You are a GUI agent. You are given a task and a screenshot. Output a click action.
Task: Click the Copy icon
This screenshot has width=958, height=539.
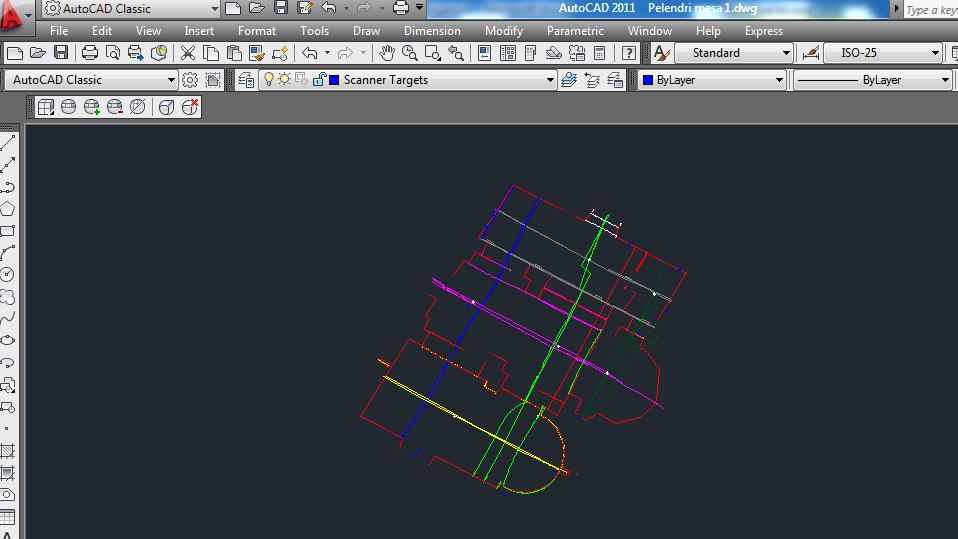[211, 53]
